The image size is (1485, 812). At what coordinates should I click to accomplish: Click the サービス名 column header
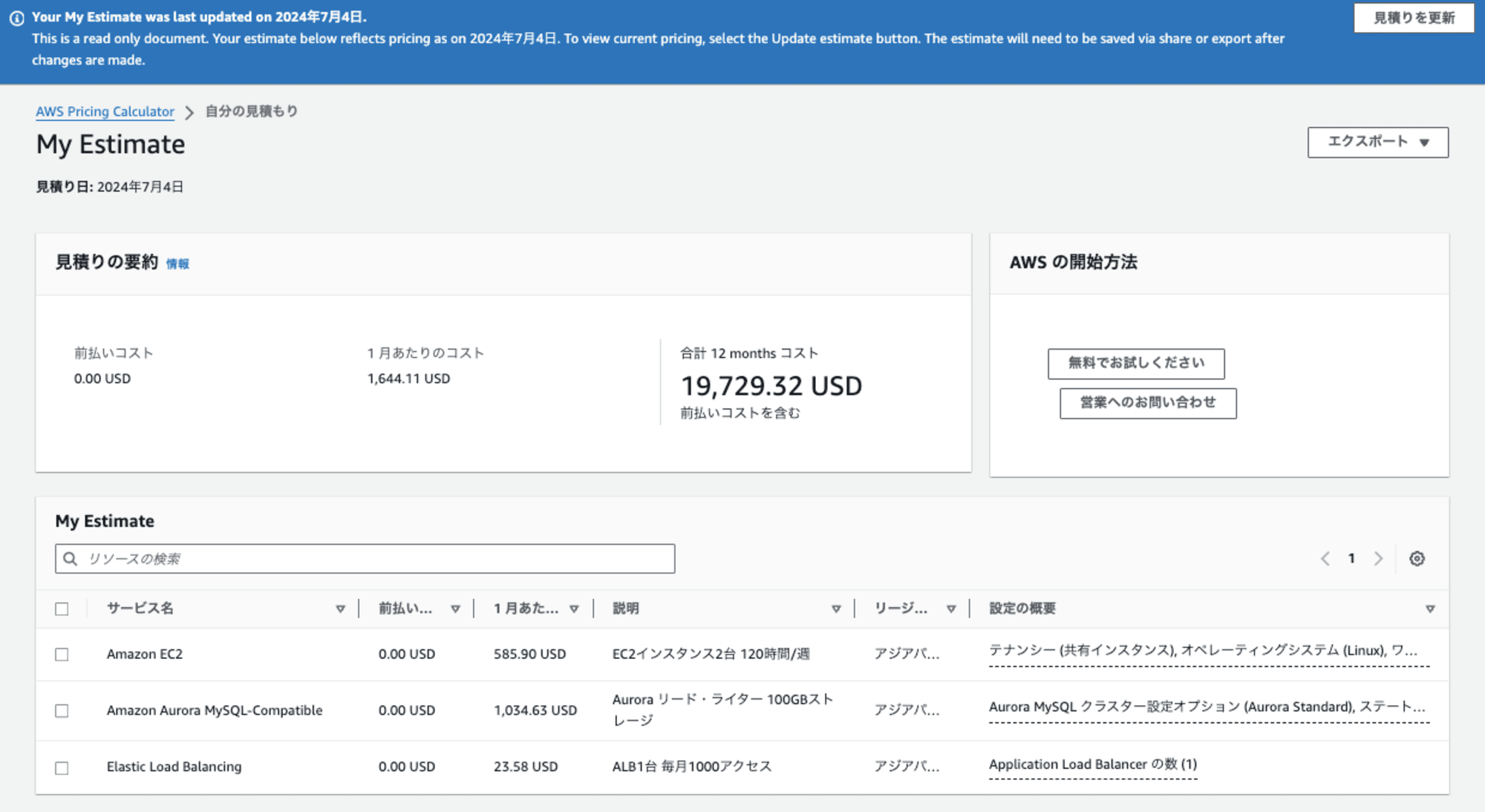pos(140,609)
